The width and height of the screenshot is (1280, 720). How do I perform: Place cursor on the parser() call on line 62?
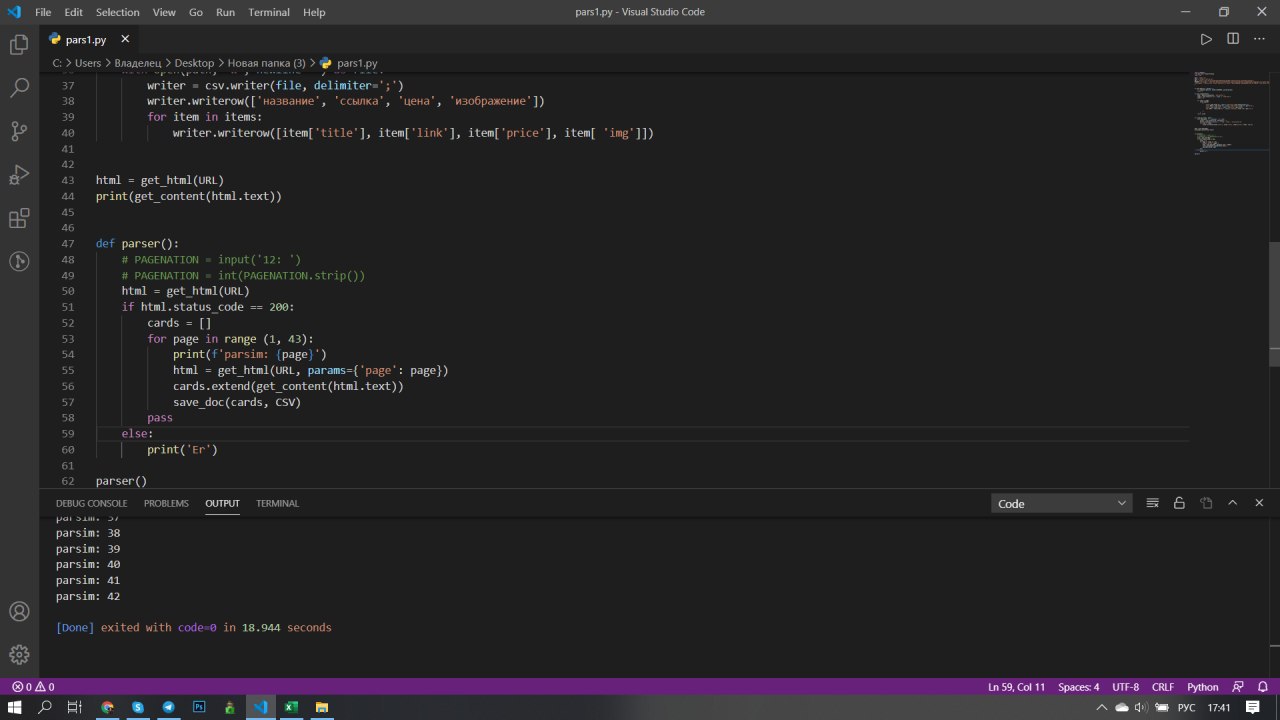pyautogui.click(x=121, y=481)
